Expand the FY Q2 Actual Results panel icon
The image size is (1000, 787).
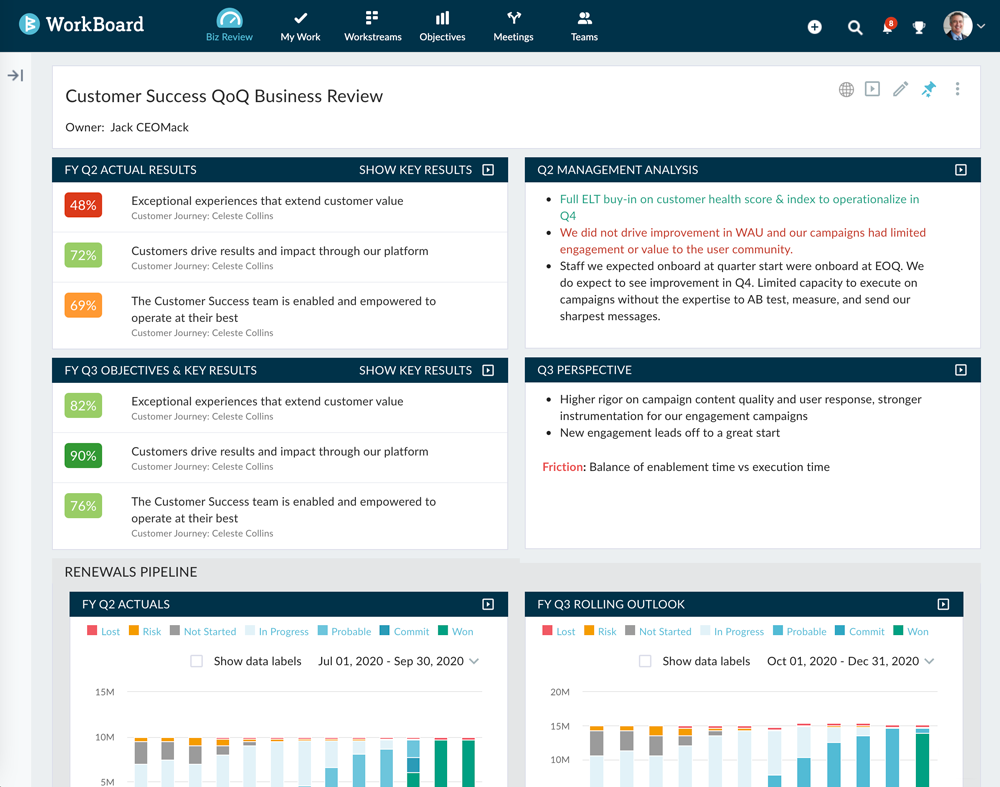click(x=488, y=170)
